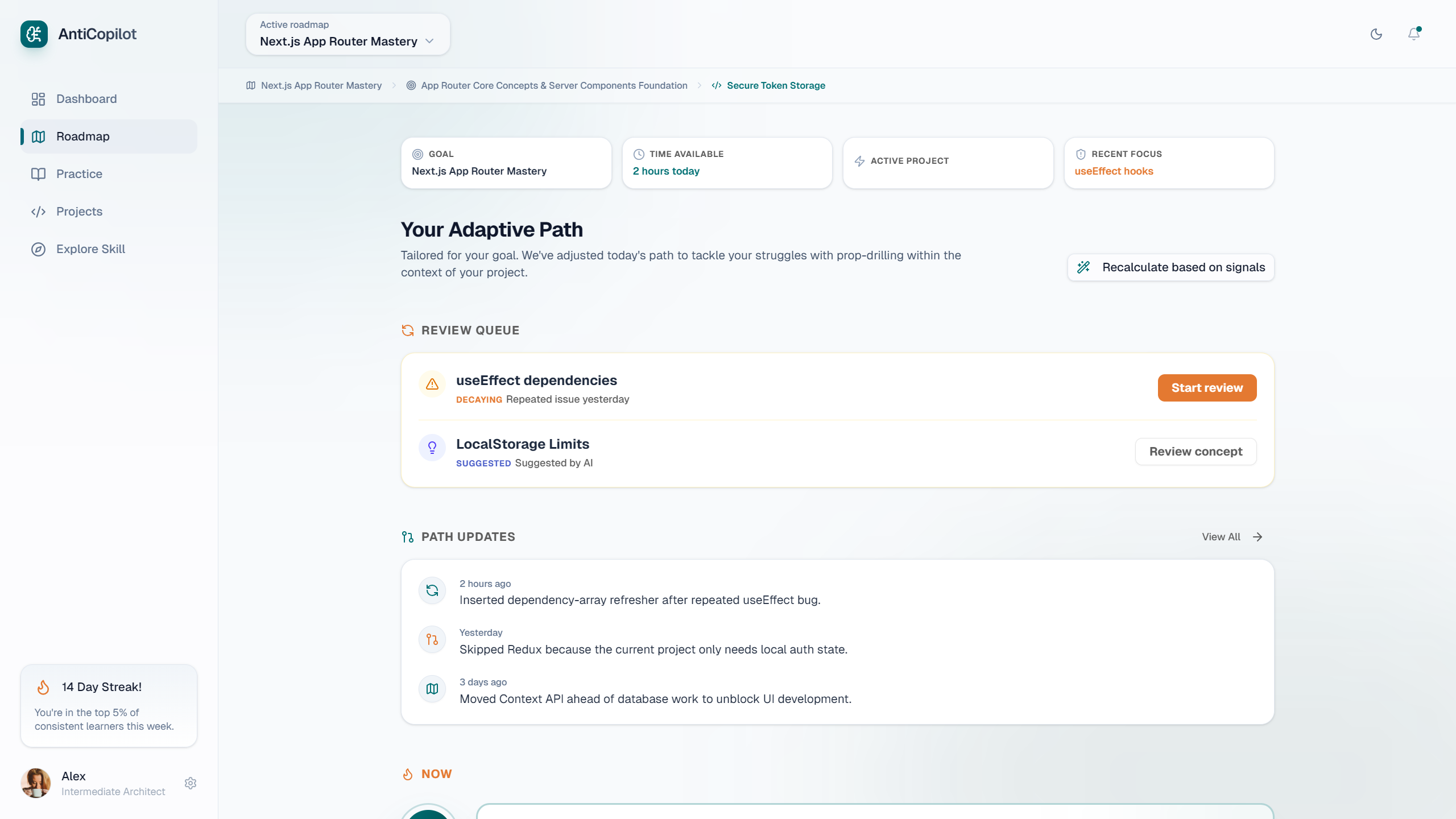1456x819 pixels.
Task: Click the Recent Focus shield icon
Action: coord(1081,154)
